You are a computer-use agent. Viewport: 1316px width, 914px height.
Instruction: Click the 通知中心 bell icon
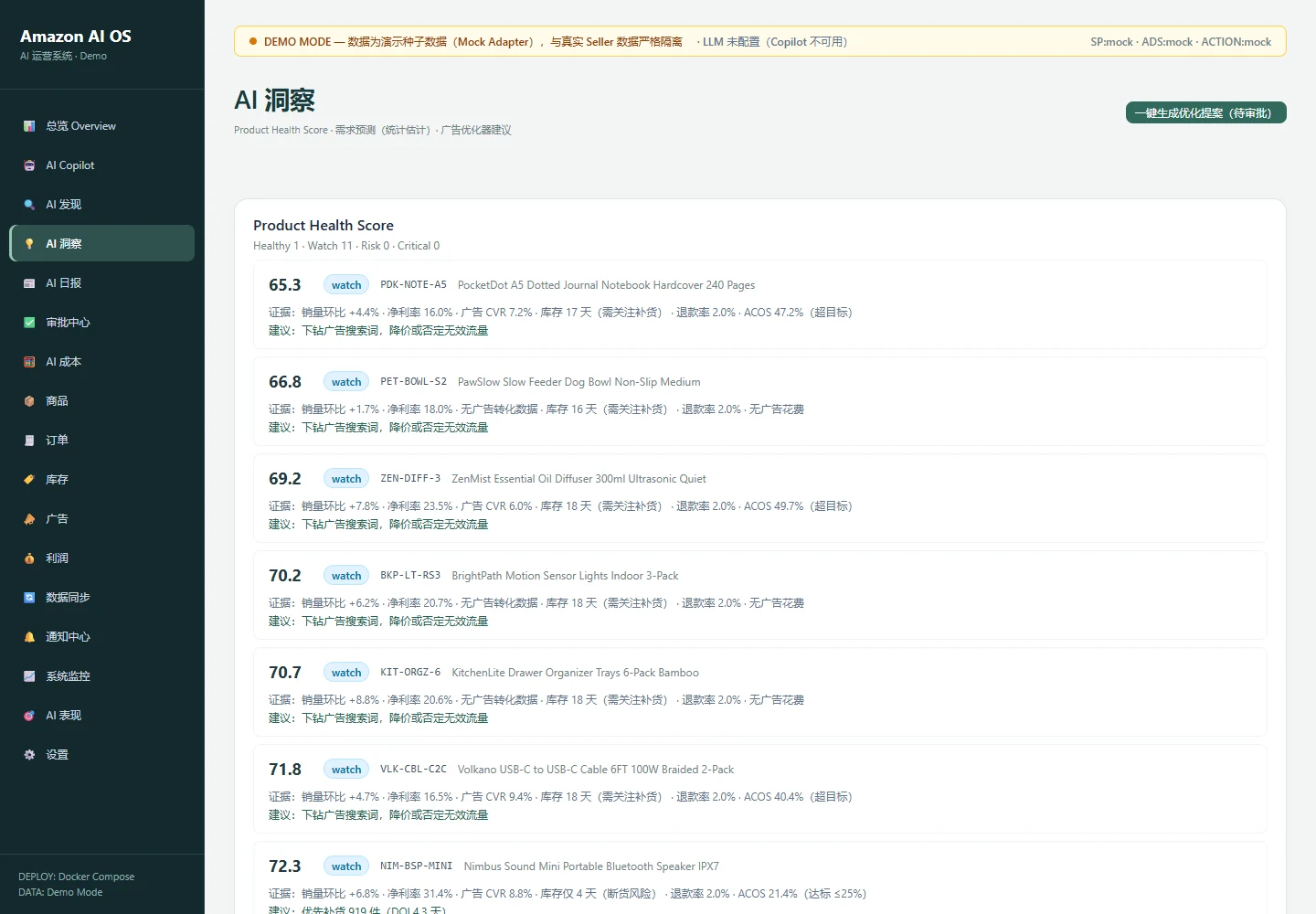[x=29, y=637]
